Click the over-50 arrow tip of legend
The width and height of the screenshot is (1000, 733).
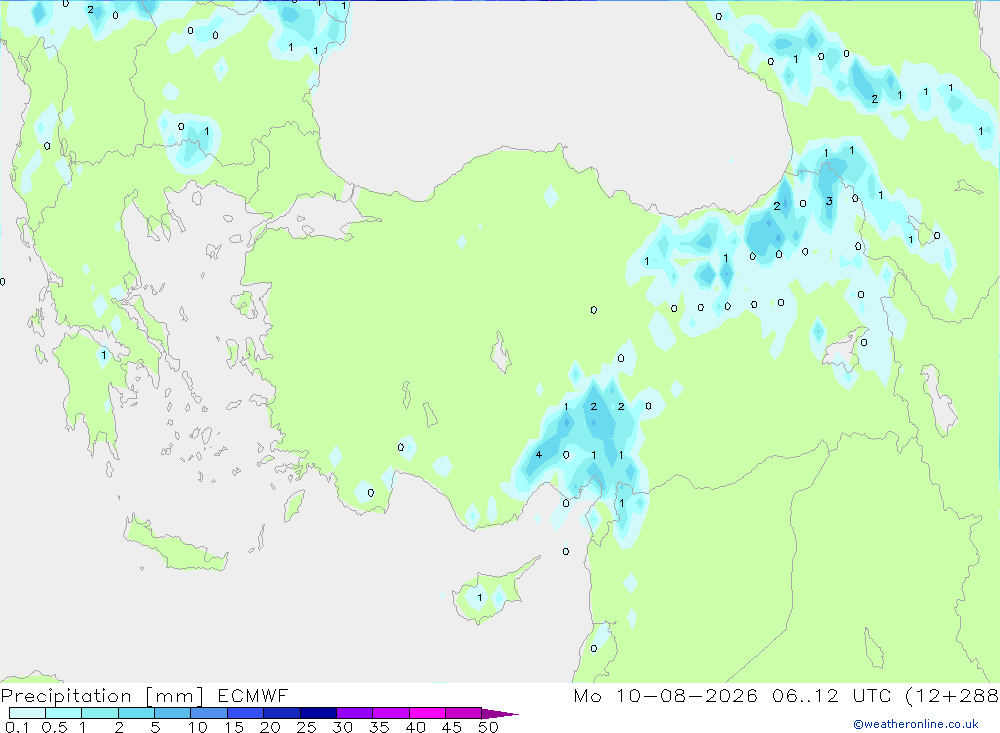500,713
